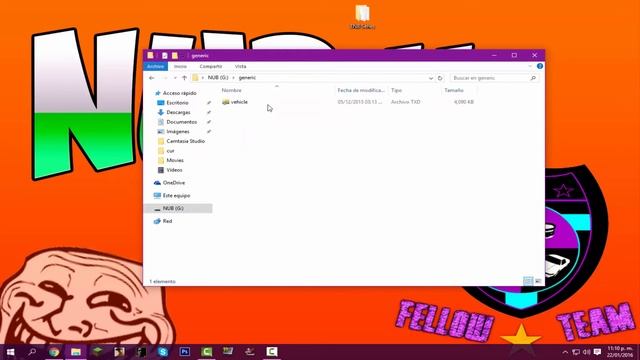Expand the ribbon chevron
The height and width of the screenshot is (360, 640).
tap(530, 66)
